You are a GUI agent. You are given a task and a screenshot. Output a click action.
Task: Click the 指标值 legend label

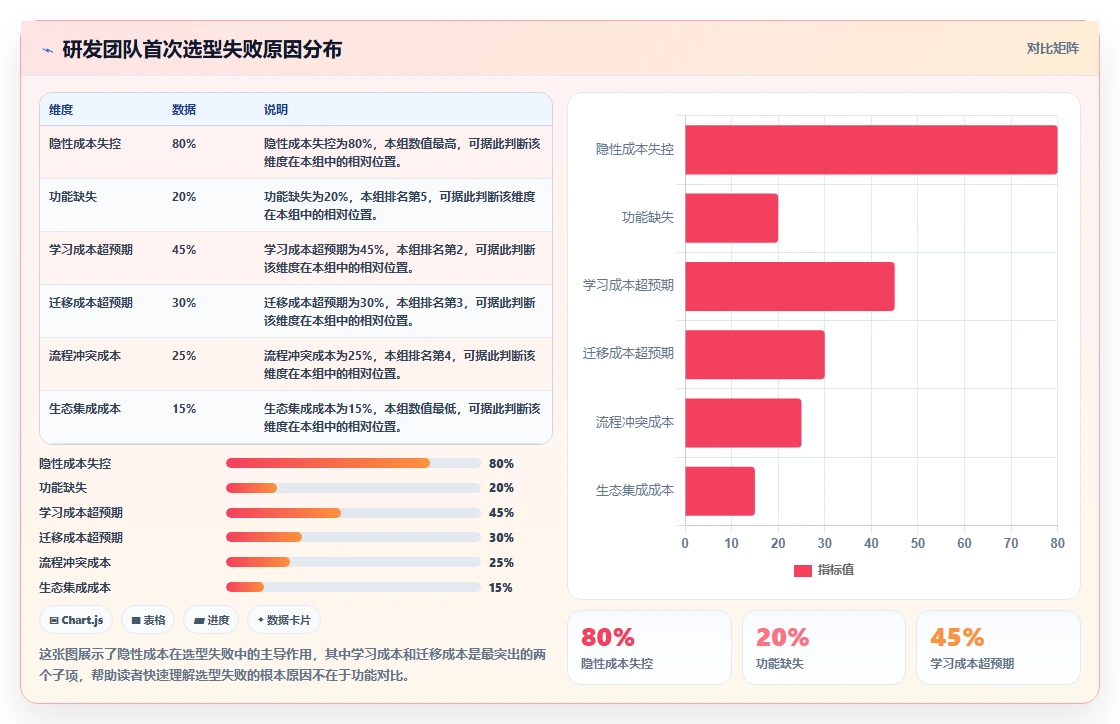point(836,570)
